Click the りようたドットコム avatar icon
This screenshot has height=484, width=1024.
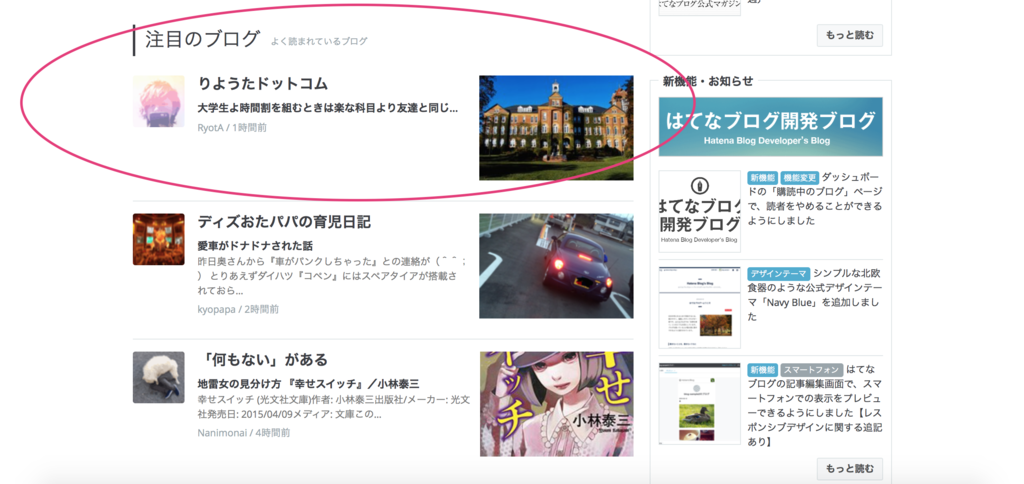coord(159,101)
